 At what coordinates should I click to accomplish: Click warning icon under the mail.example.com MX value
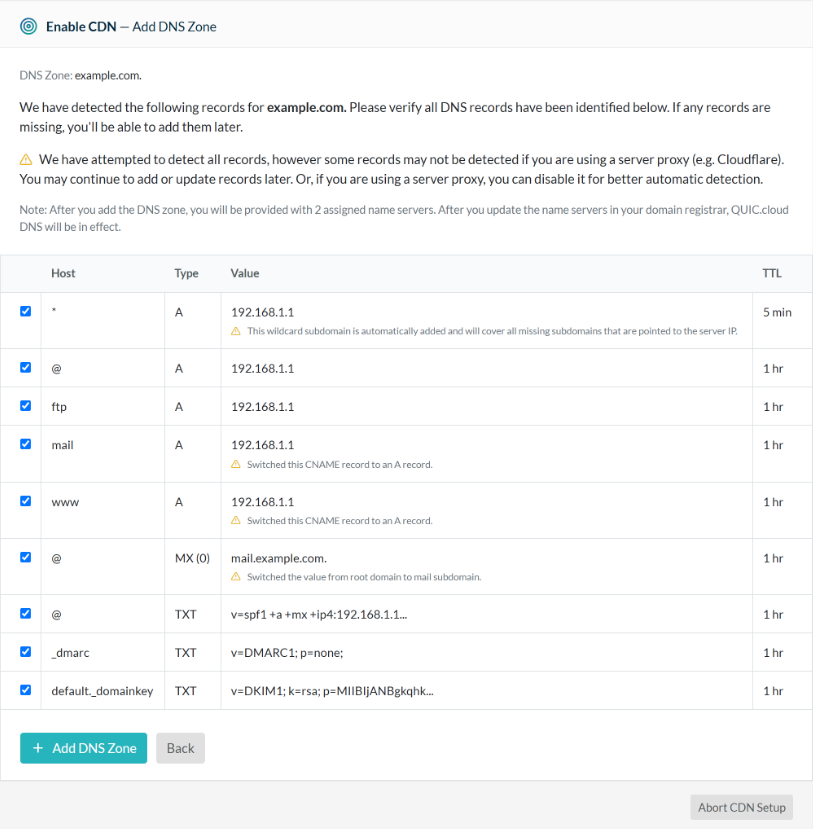click(236, 576)
